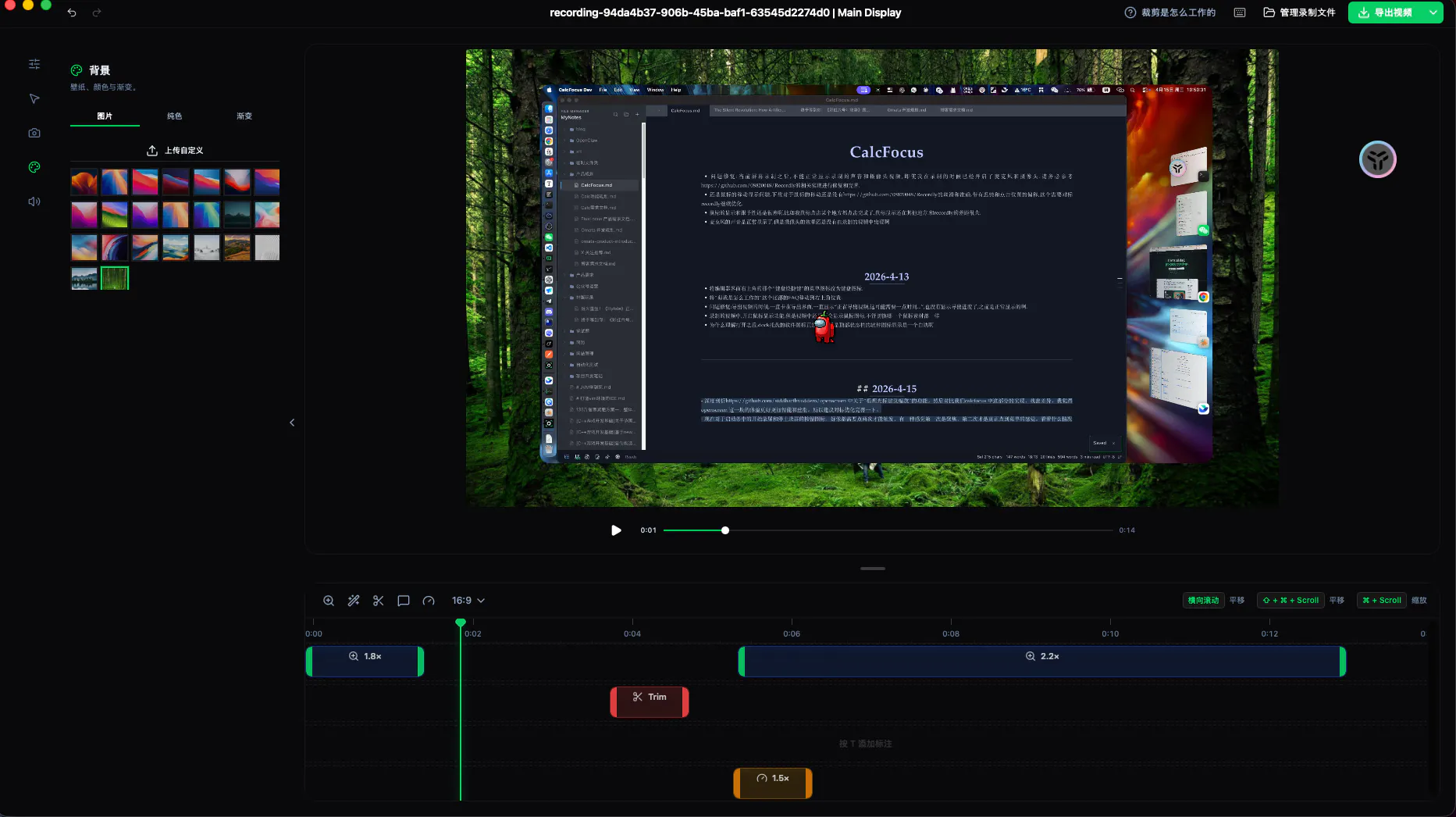Click the ⌘ + Scroll zoom hint badge
The image size is (1456, 817).
tap(1381, 601)
